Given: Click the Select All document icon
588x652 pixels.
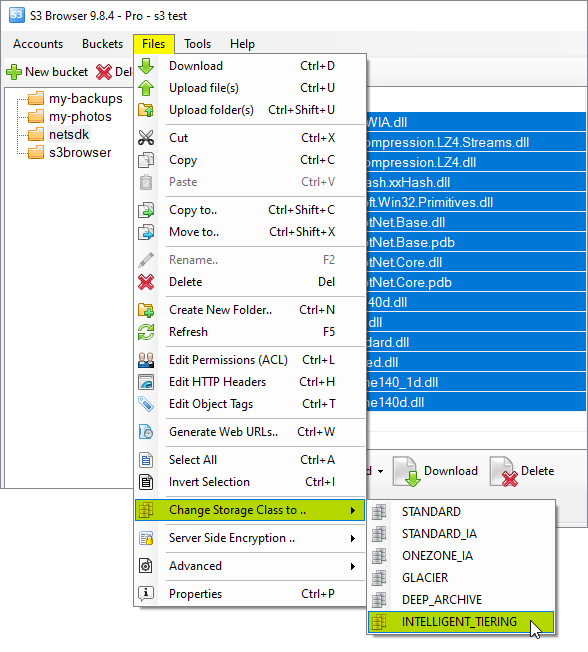Looking at the screenshot, I should point(146,460).
